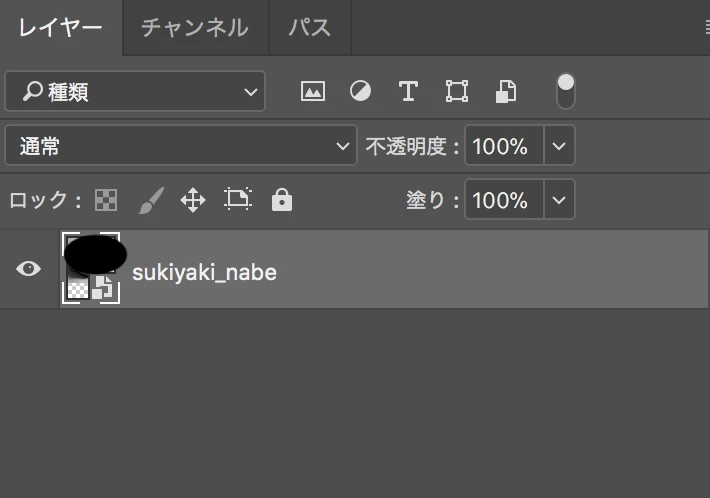The width and height of the screenshot is (710, 498).
Task: Filter layers by smart objects icon
Action: (505, 91)
